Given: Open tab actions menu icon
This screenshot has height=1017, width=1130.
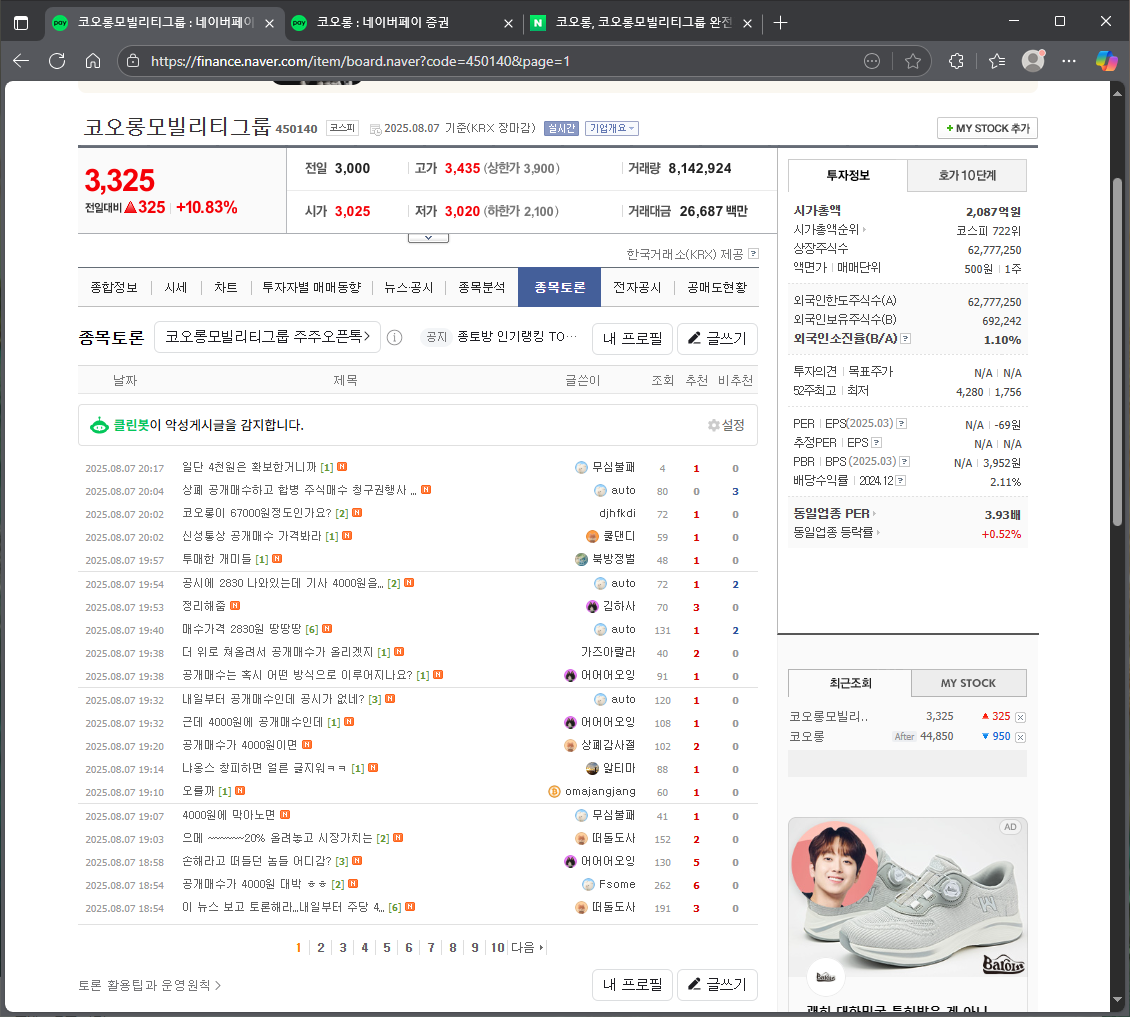Looking at the screenshot, I should tap(21, 23).
